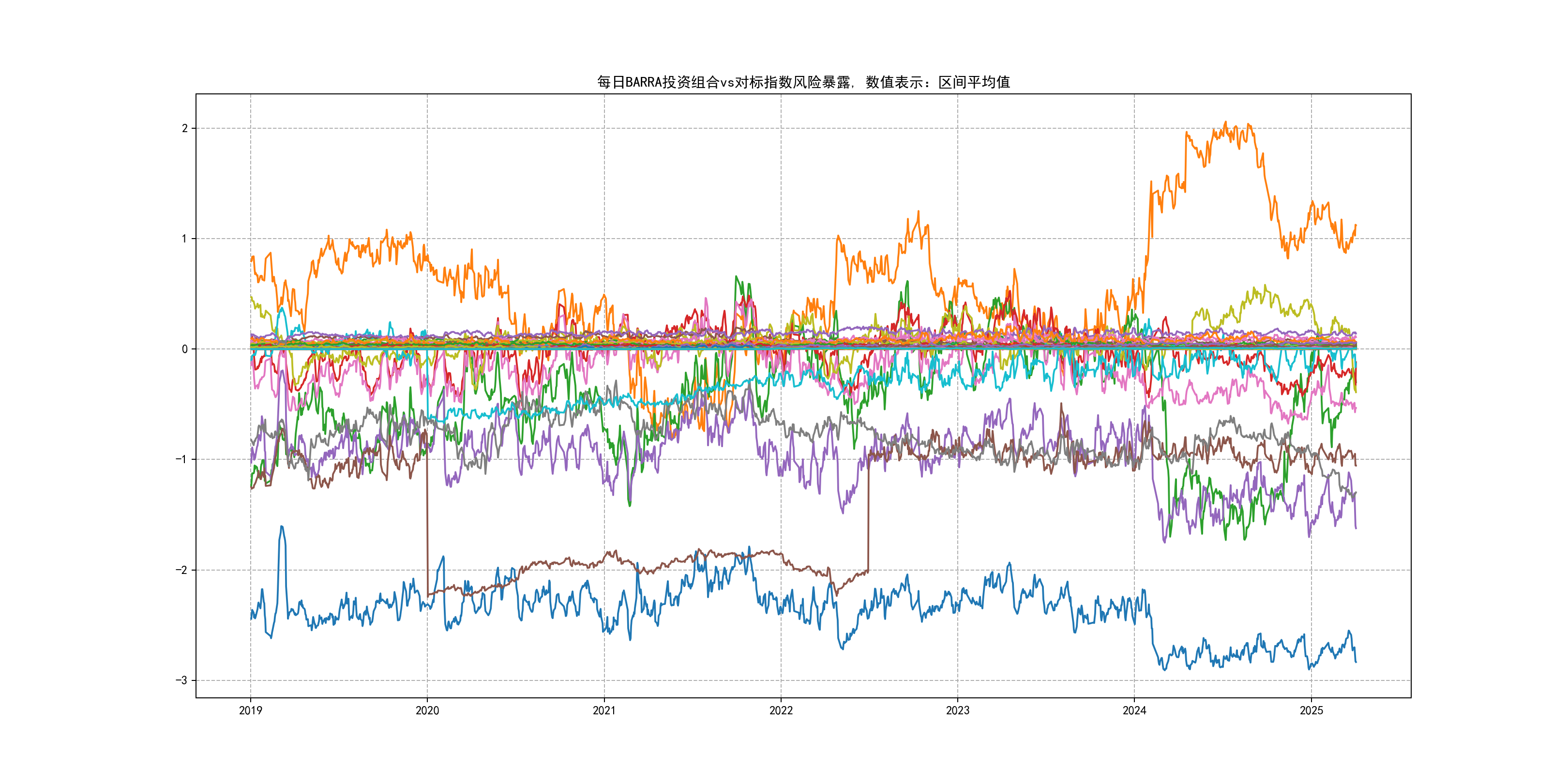Click the y-axis tick label −1
1568x784 pixels.
point(181,460)
